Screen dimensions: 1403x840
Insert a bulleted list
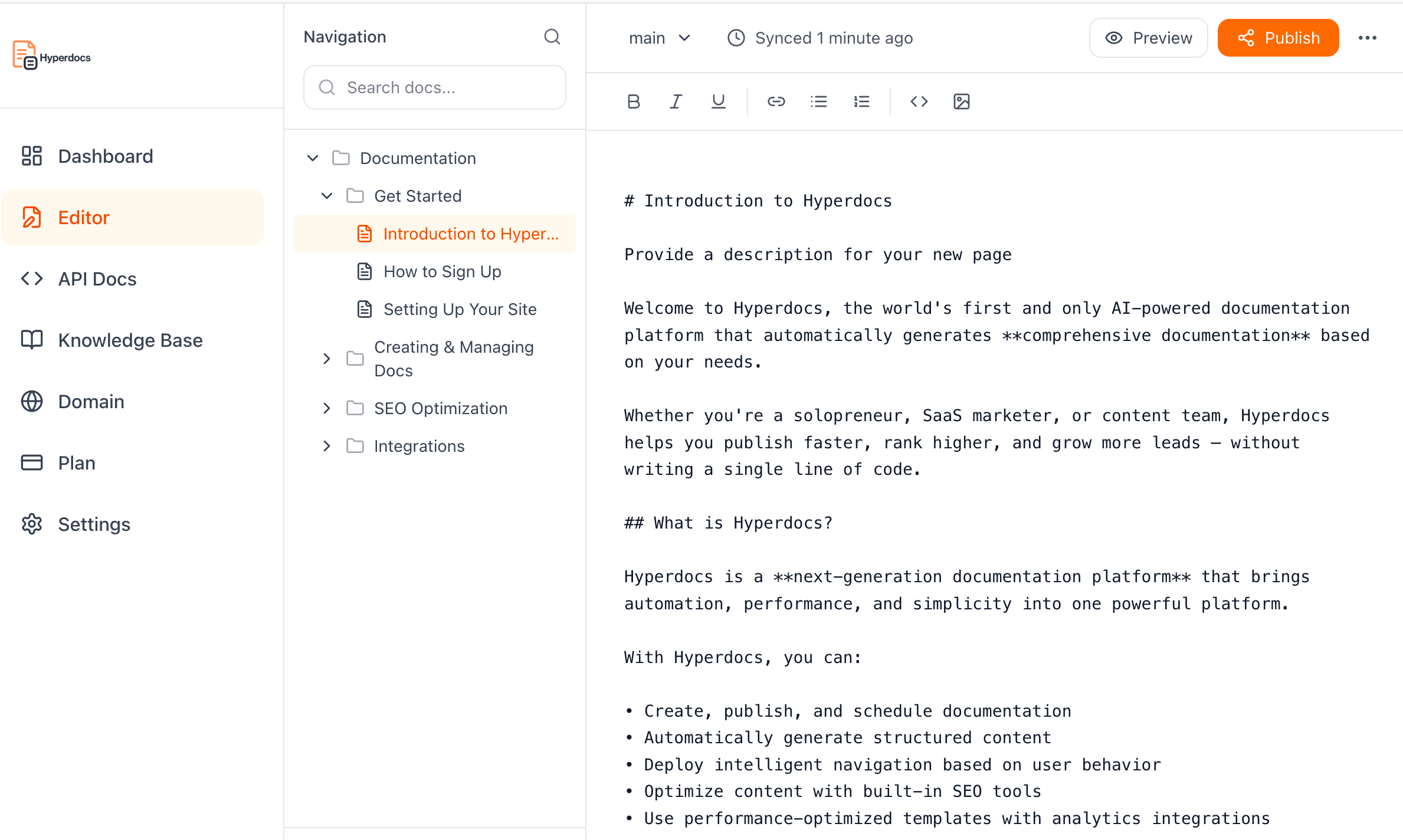[x=818, y=101]
